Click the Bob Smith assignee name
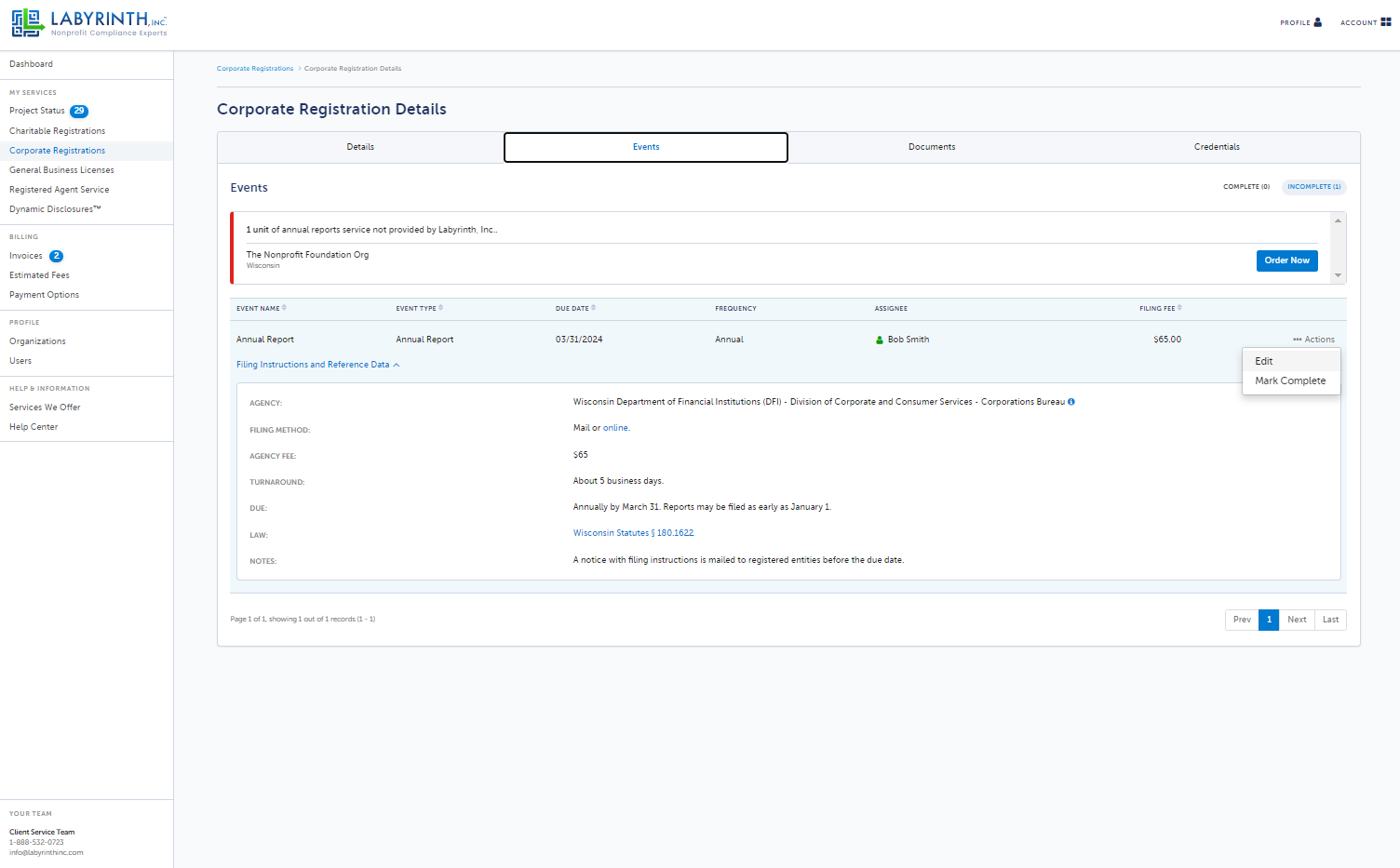 (x=909, y=340)
